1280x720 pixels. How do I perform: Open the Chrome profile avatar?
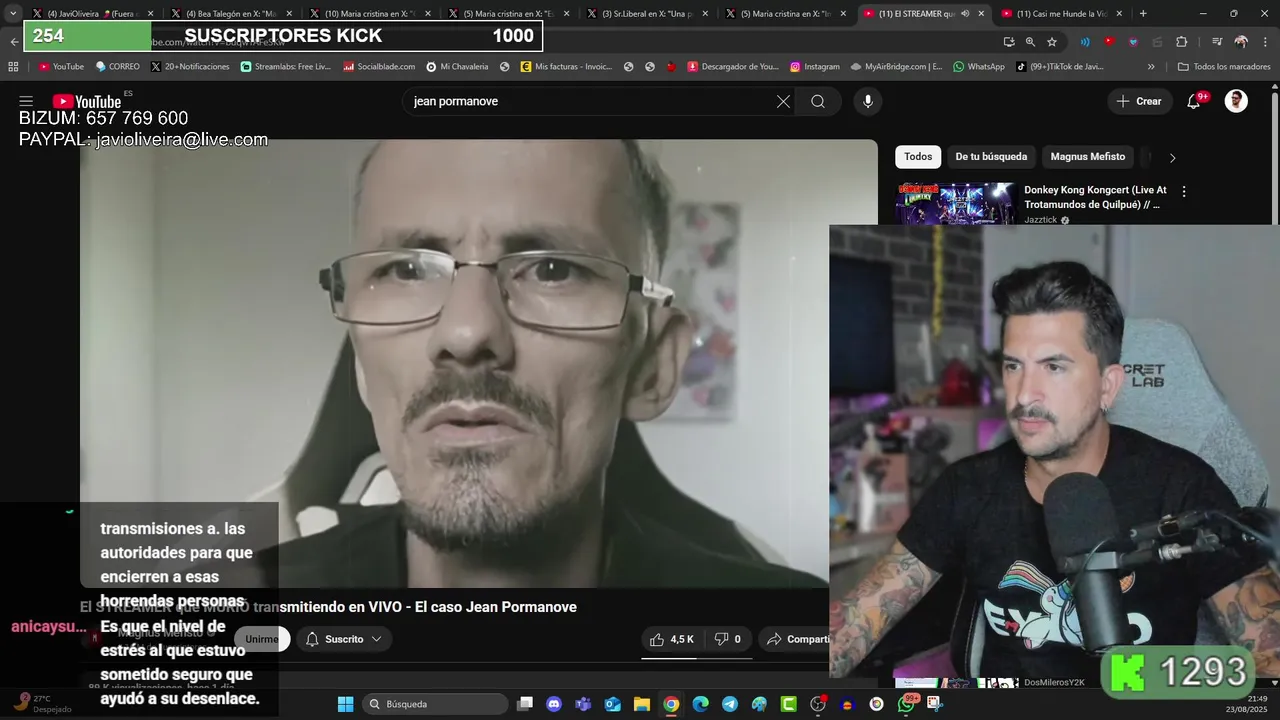pos(1241,42)
